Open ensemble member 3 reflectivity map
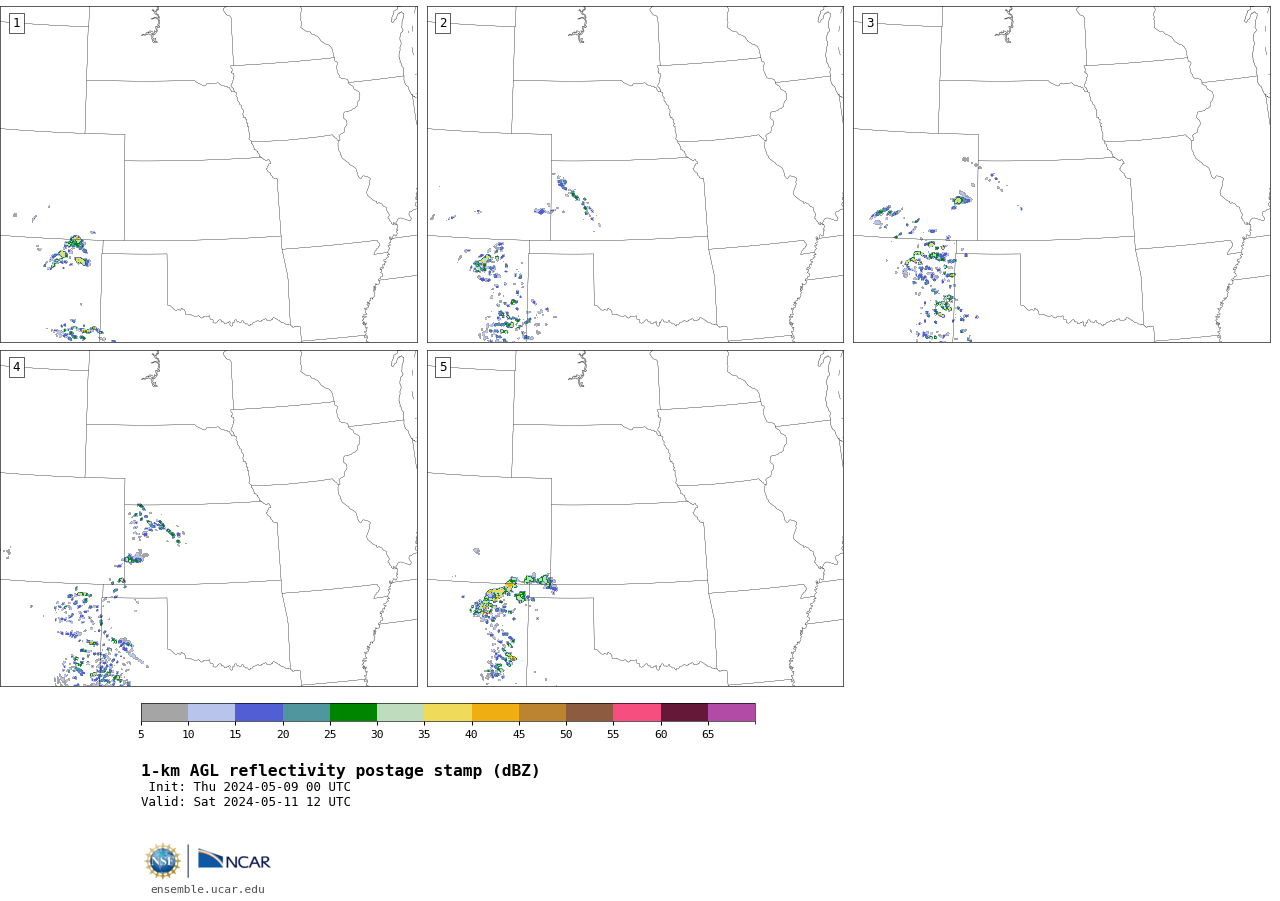This screenshot has width=1280, height=901. point(1061,174)
